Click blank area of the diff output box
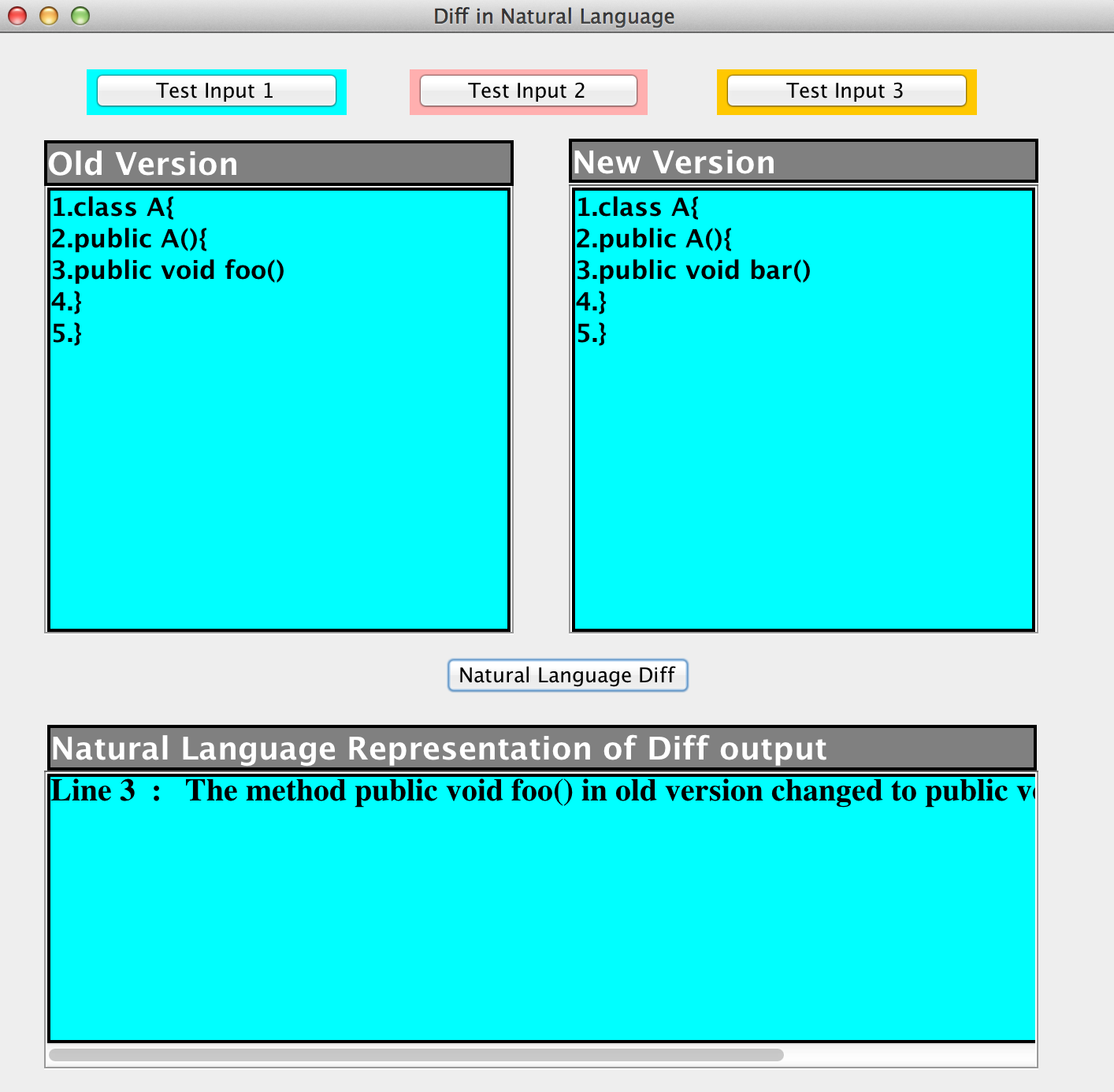This screenshot has width=1114, height=1092. (x=542, y=930)
